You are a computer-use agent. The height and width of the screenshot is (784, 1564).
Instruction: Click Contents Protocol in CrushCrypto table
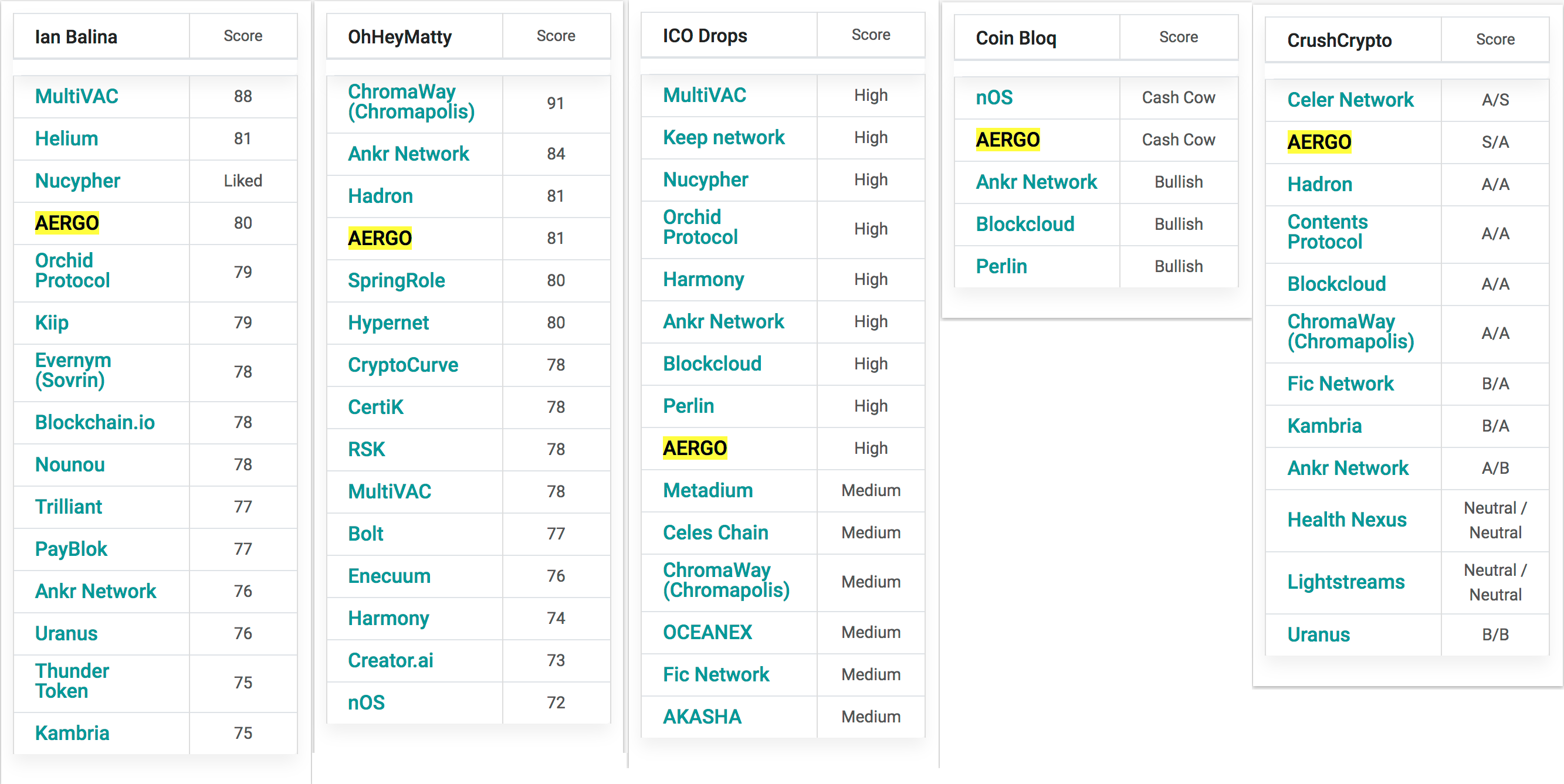click(x=1327, y=232)
